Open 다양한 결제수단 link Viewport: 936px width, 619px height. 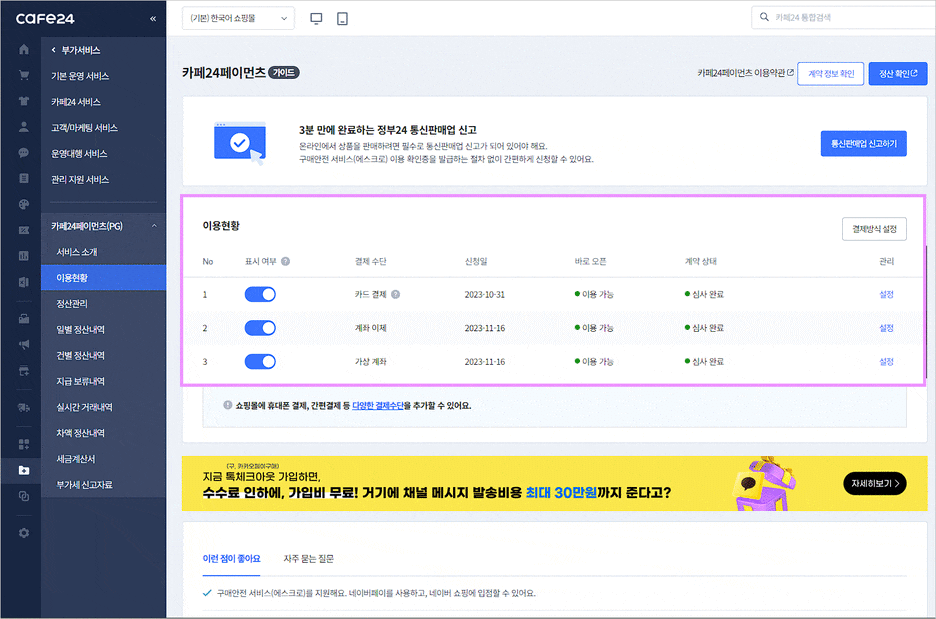pos(378,405)
